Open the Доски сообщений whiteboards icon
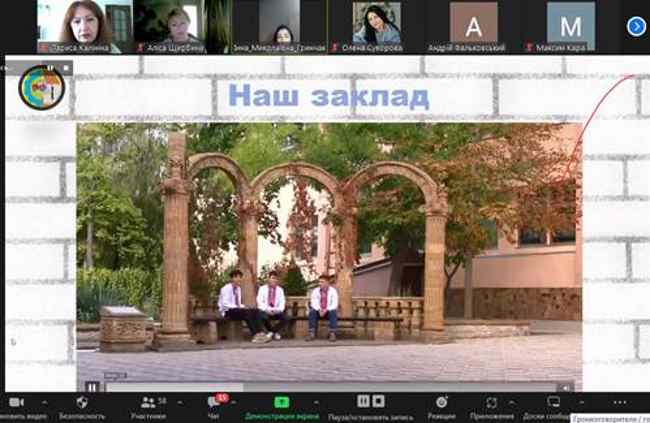Screen dimensions: 650x423 click(x=554, y=402)
